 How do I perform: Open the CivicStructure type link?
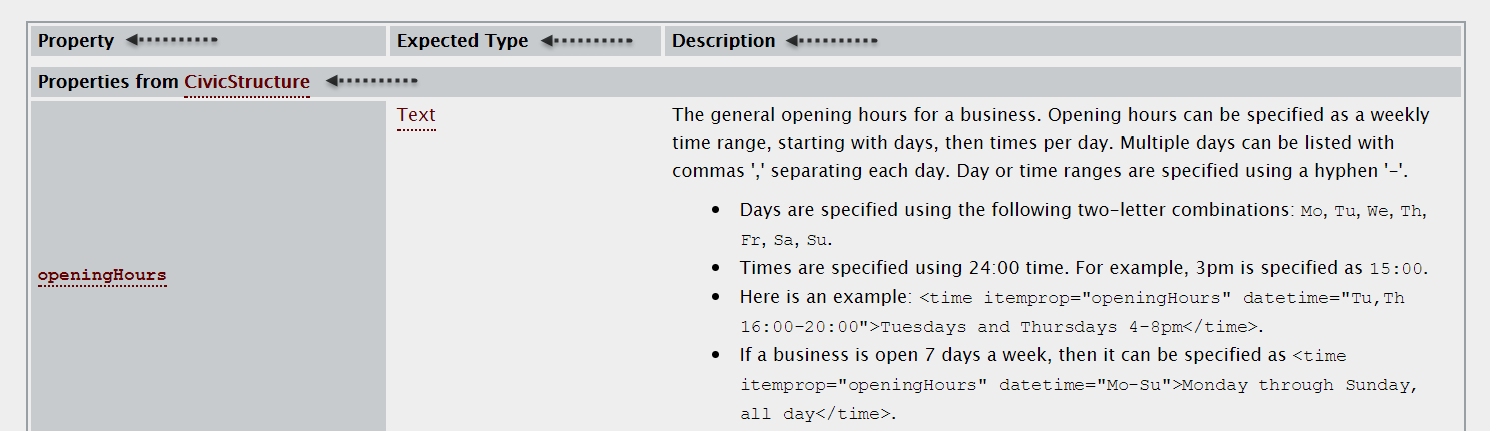click(247, 82)
